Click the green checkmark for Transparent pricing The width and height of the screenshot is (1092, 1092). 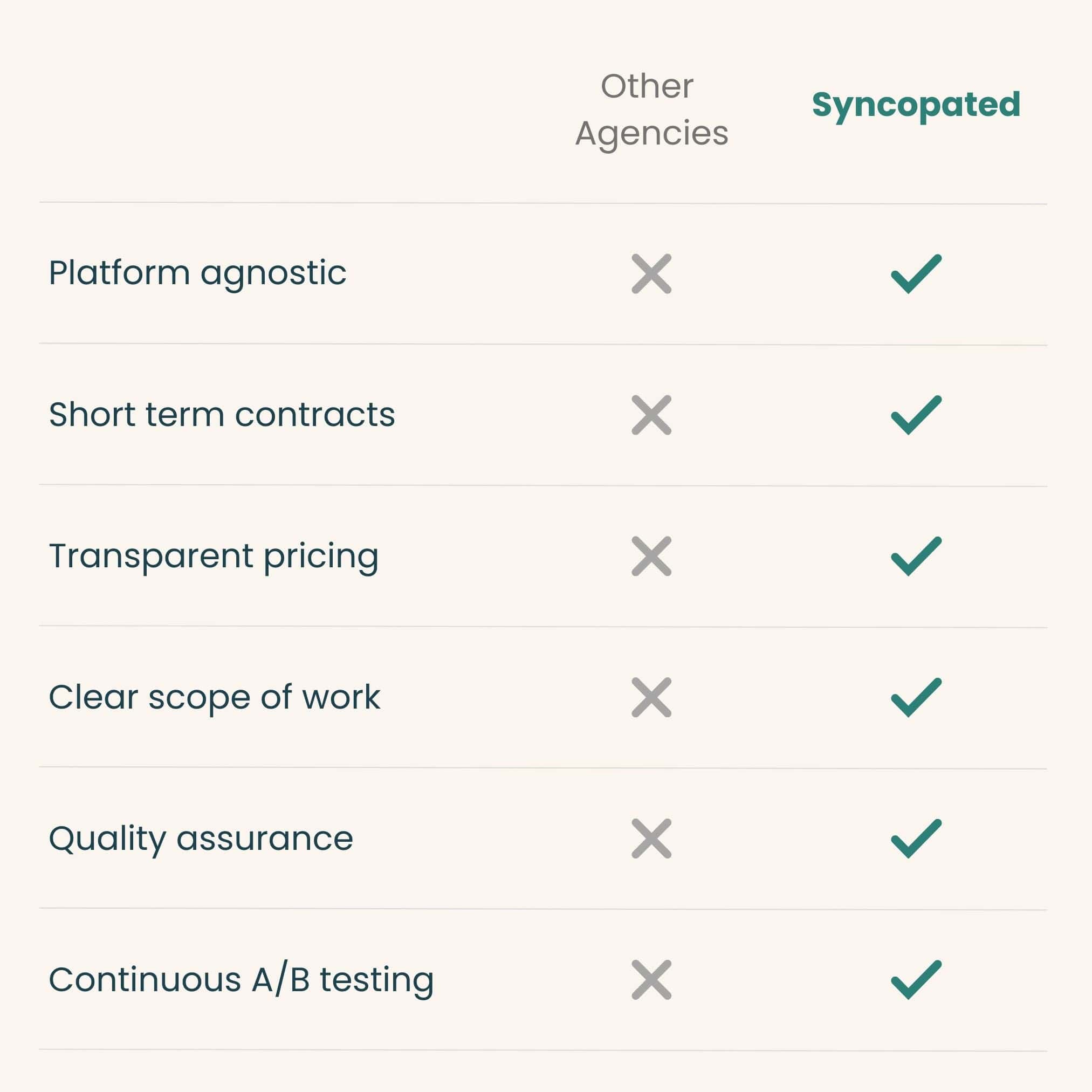(916, 556)
